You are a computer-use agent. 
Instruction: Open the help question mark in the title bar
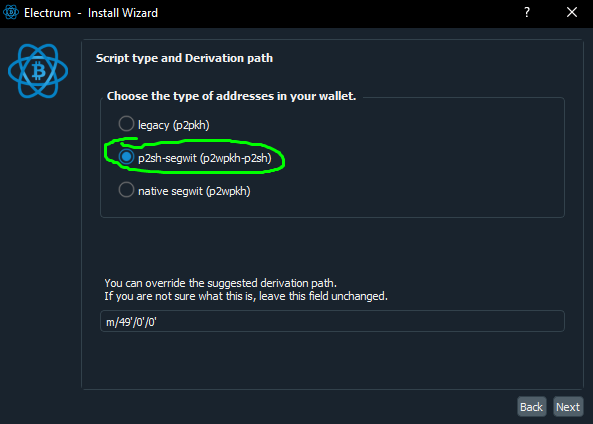tap(527, 12)
